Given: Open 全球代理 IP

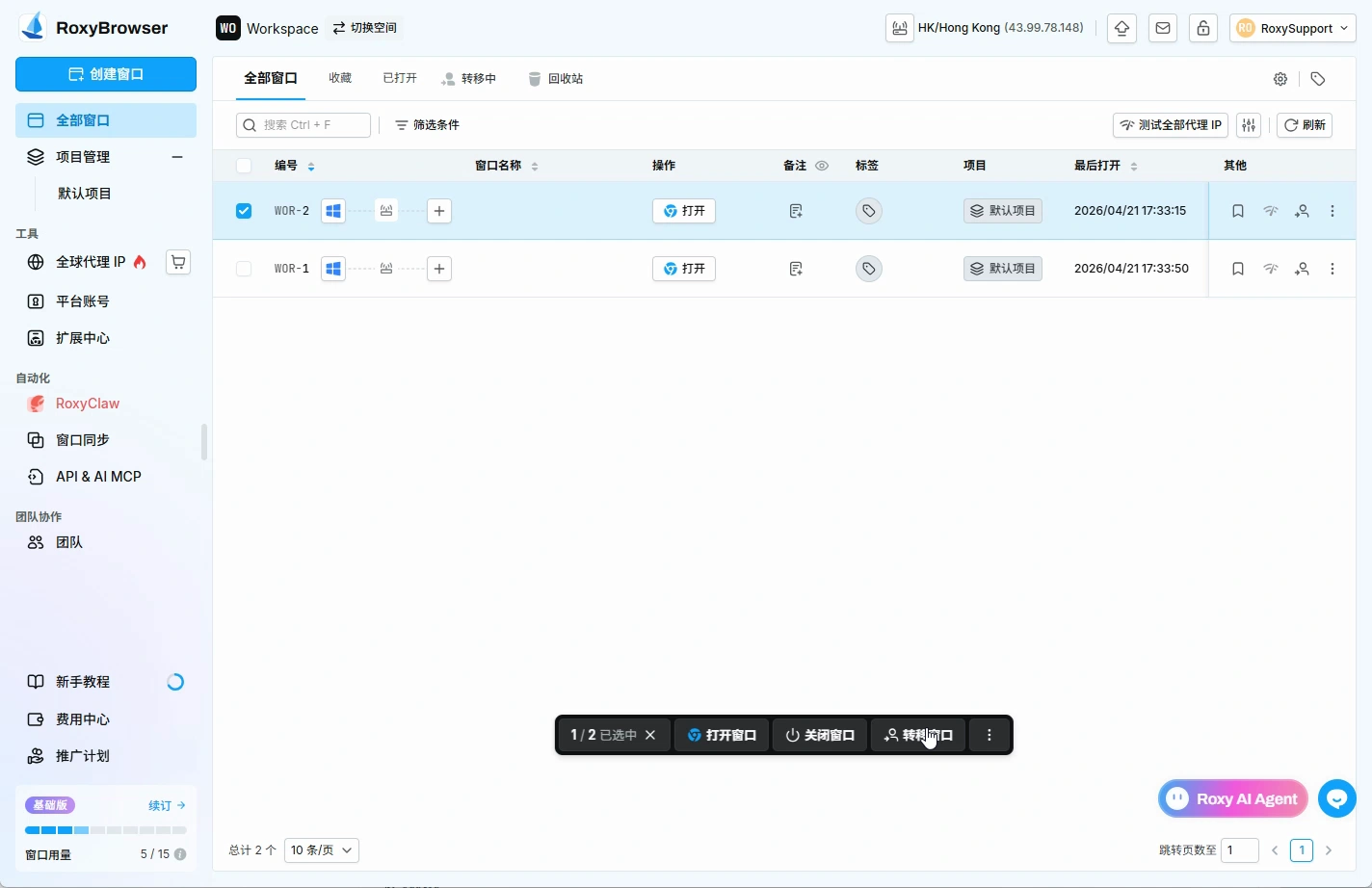Looking at the screenshot, I should point(90,262).
